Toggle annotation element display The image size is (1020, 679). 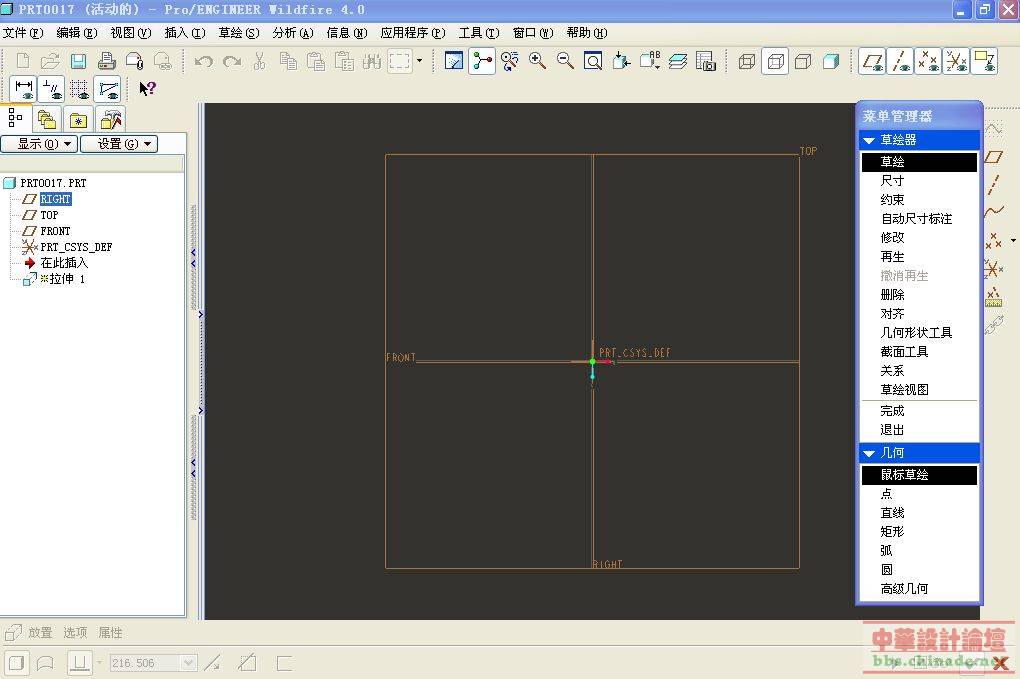(984, 62)
